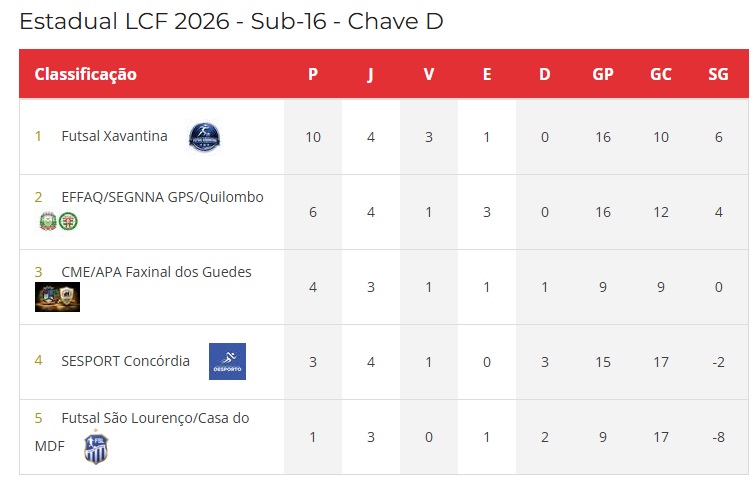The image size is (753, 488).
Task: Open the CME/APA Faxinal dos Guedes logo image
Action: pos(57,297)
